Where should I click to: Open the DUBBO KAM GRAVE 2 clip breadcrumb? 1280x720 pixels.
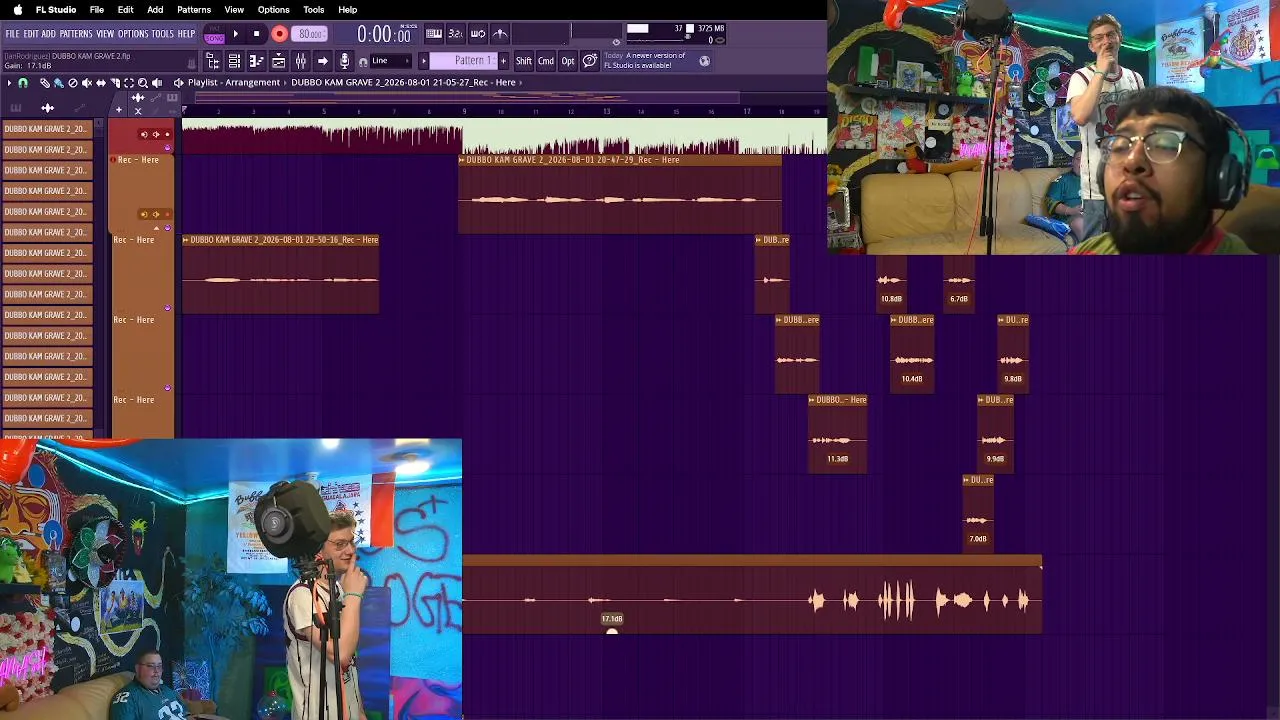pos(403,83)
